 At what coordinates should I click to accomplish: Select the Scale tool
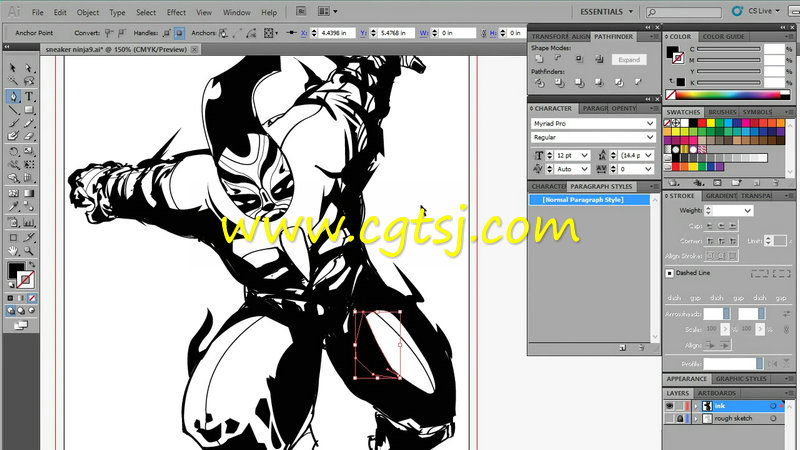[x=29, y=151]
